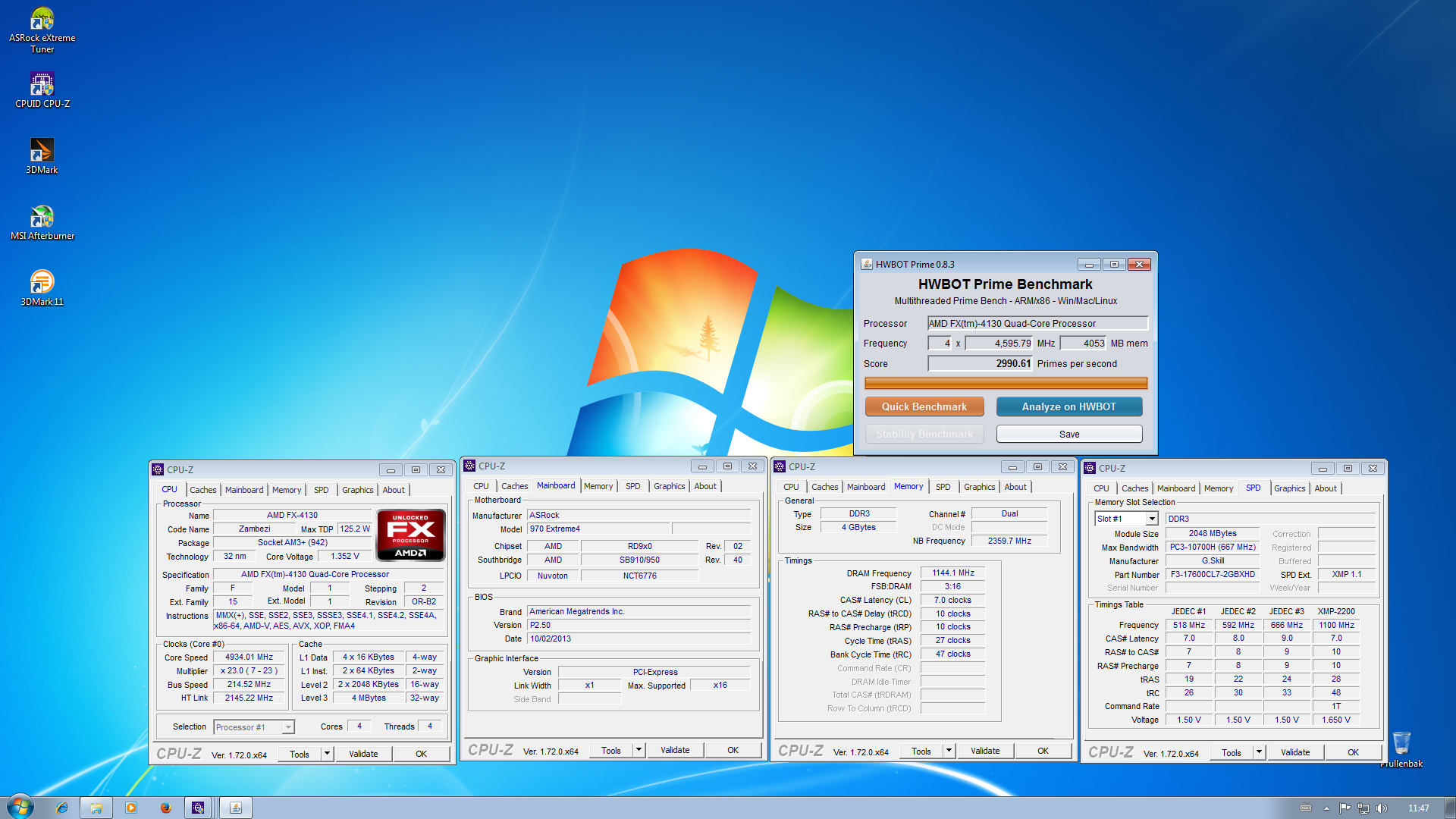Click CPU-Z SPD window title icon

click(1090, 468)
